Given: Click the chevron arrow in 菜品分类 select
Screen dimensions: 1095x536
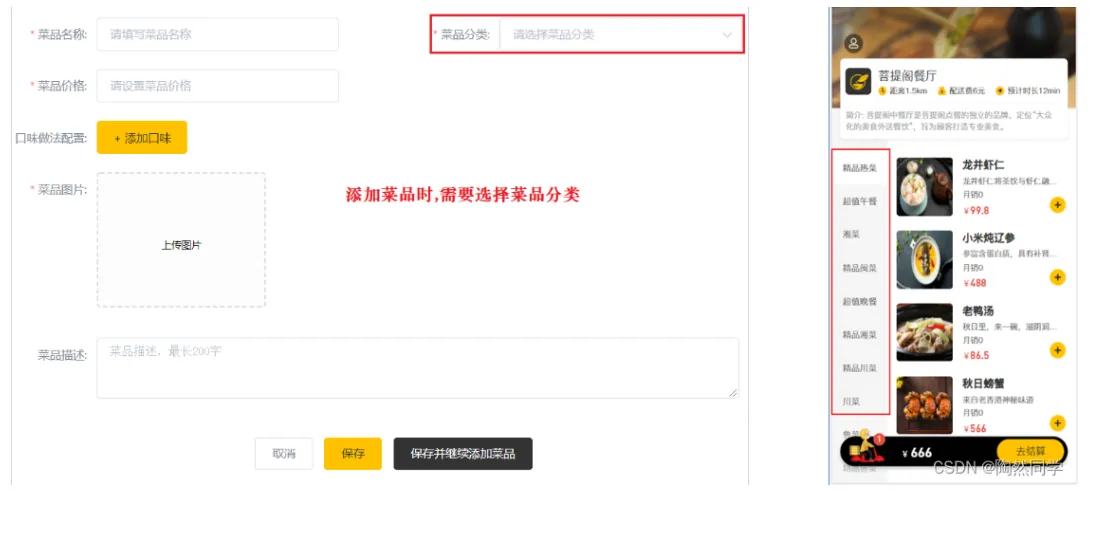Looking at the screenshot, I should click(727, 34).
